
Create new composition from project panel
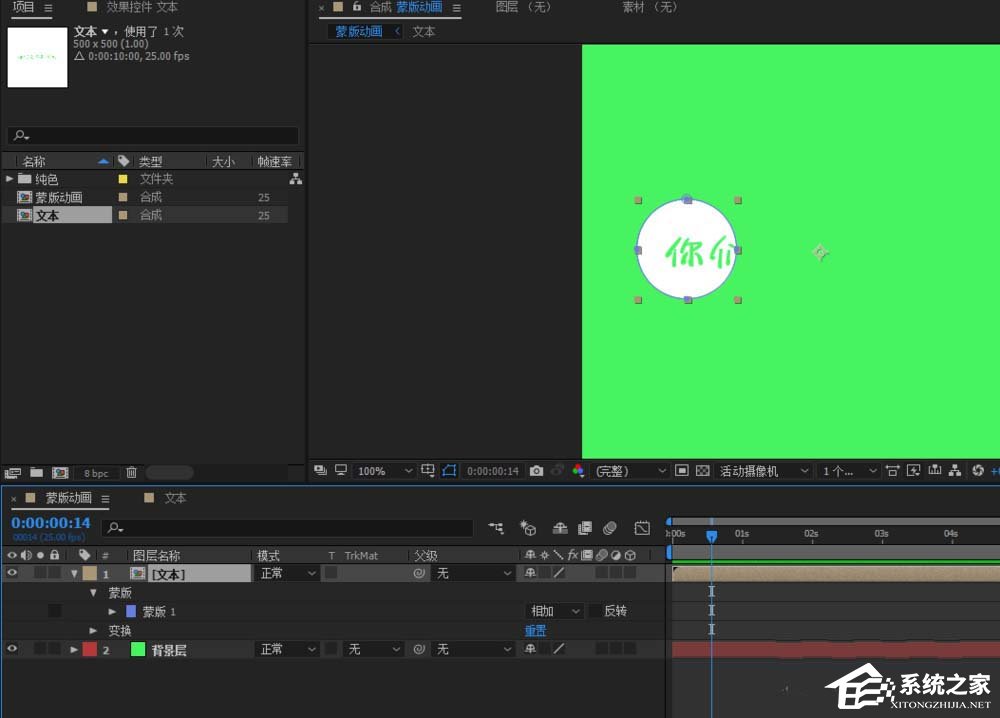pyautogui.click(x=60, y=472)
